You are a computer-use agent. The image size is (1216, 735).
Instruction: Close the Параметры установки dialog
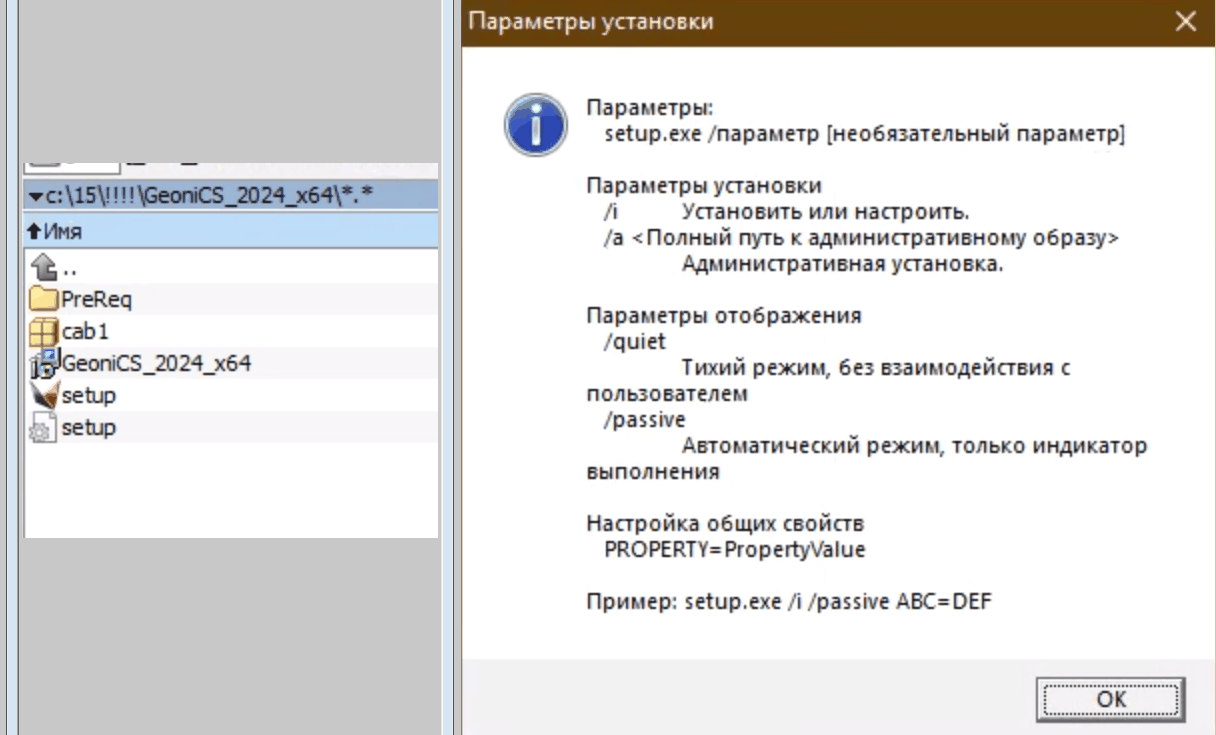pos(1186,22)
